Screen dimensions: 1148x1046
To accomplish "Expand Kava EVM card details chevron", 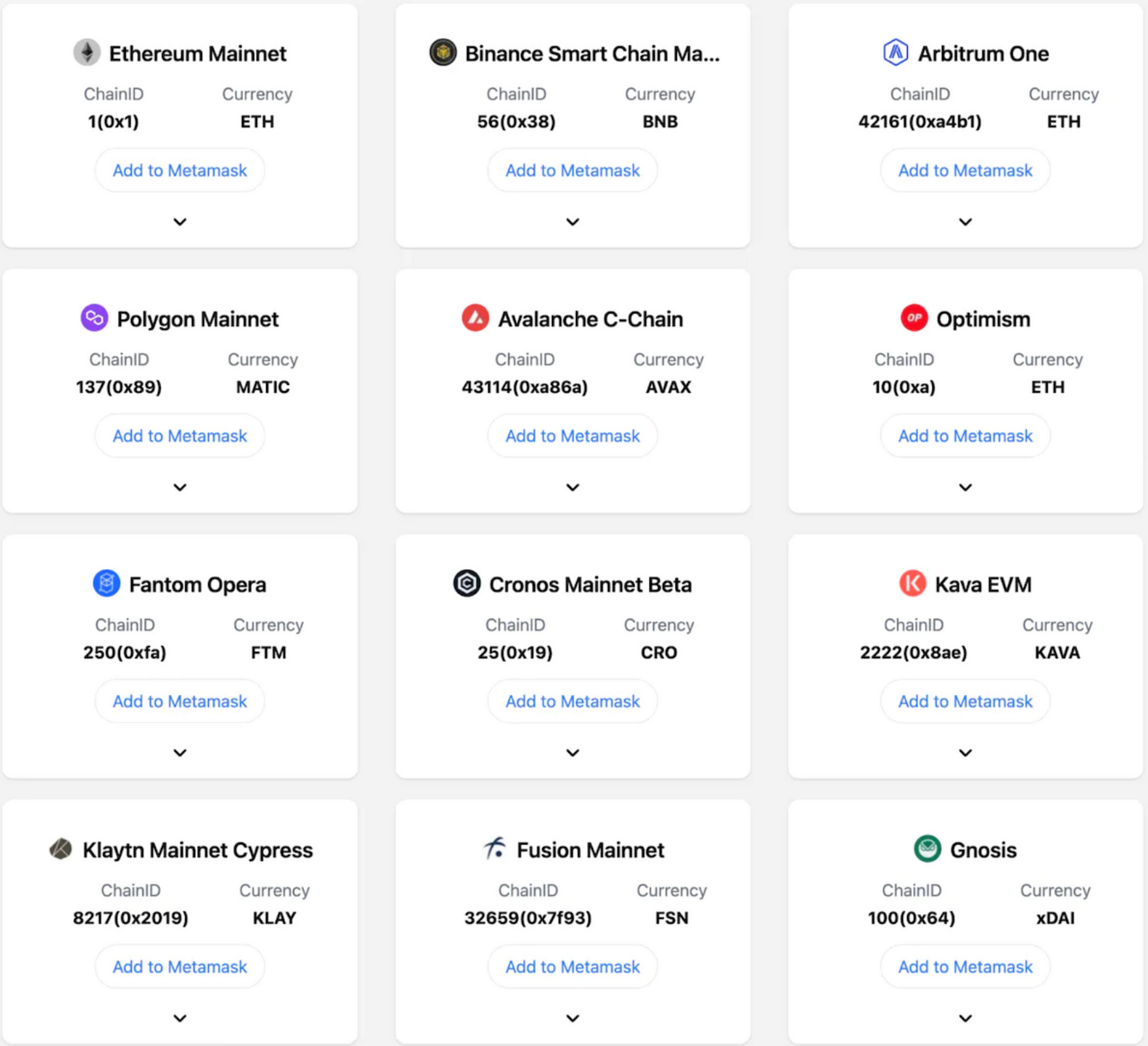I will (x=965, y=753).
